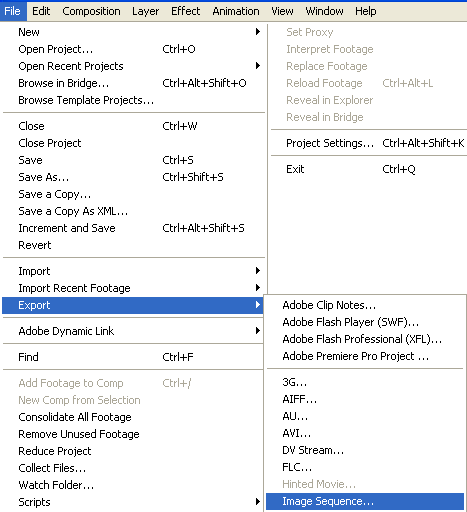The width and height of the screenshot is (467, 512).
Task: Choose Save As...
Action: point(133,177)
